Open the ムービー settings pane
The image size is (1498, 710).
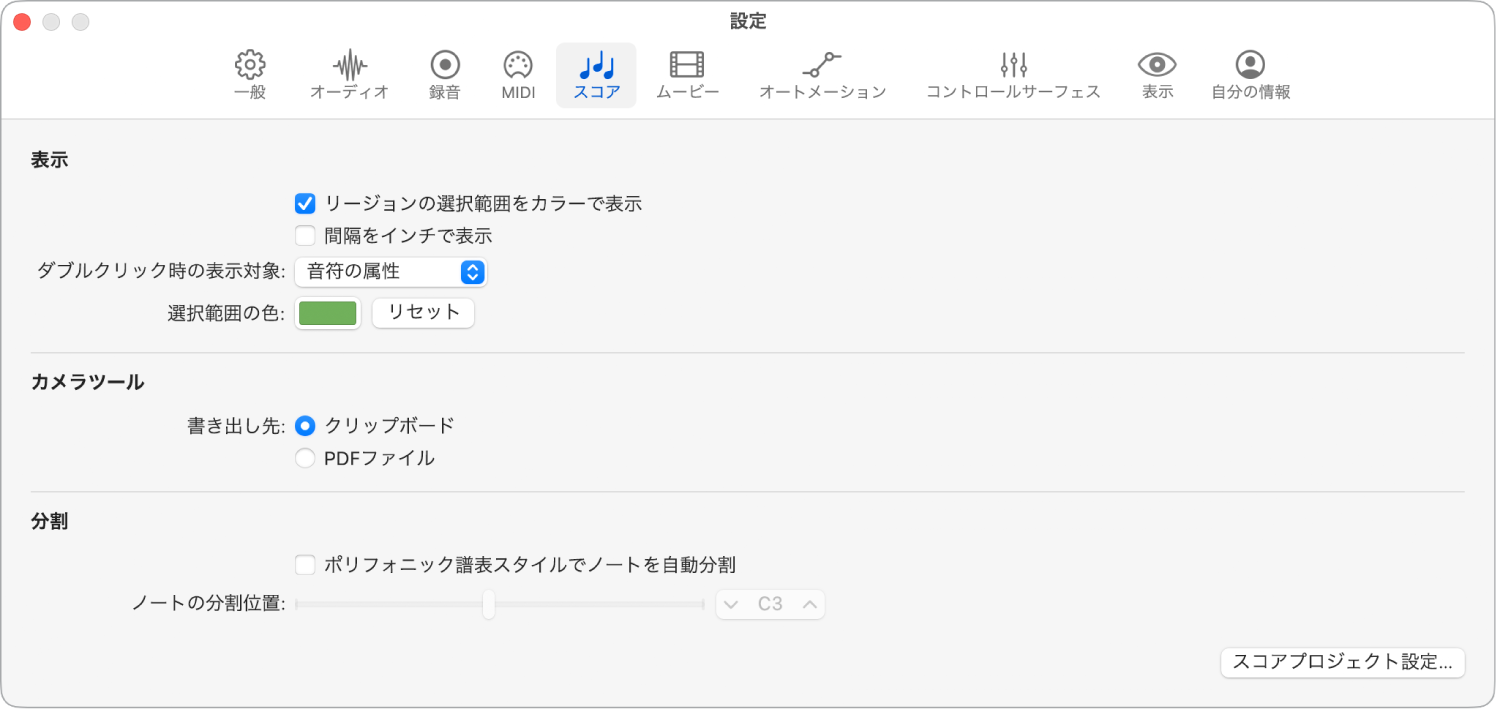pyautogui.click(x=687, y=74)
